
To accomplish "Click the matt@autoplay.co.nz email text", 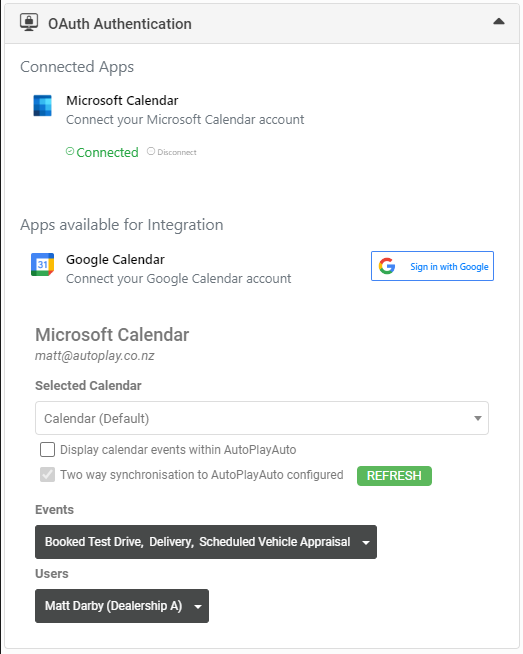I will [95, 356].
